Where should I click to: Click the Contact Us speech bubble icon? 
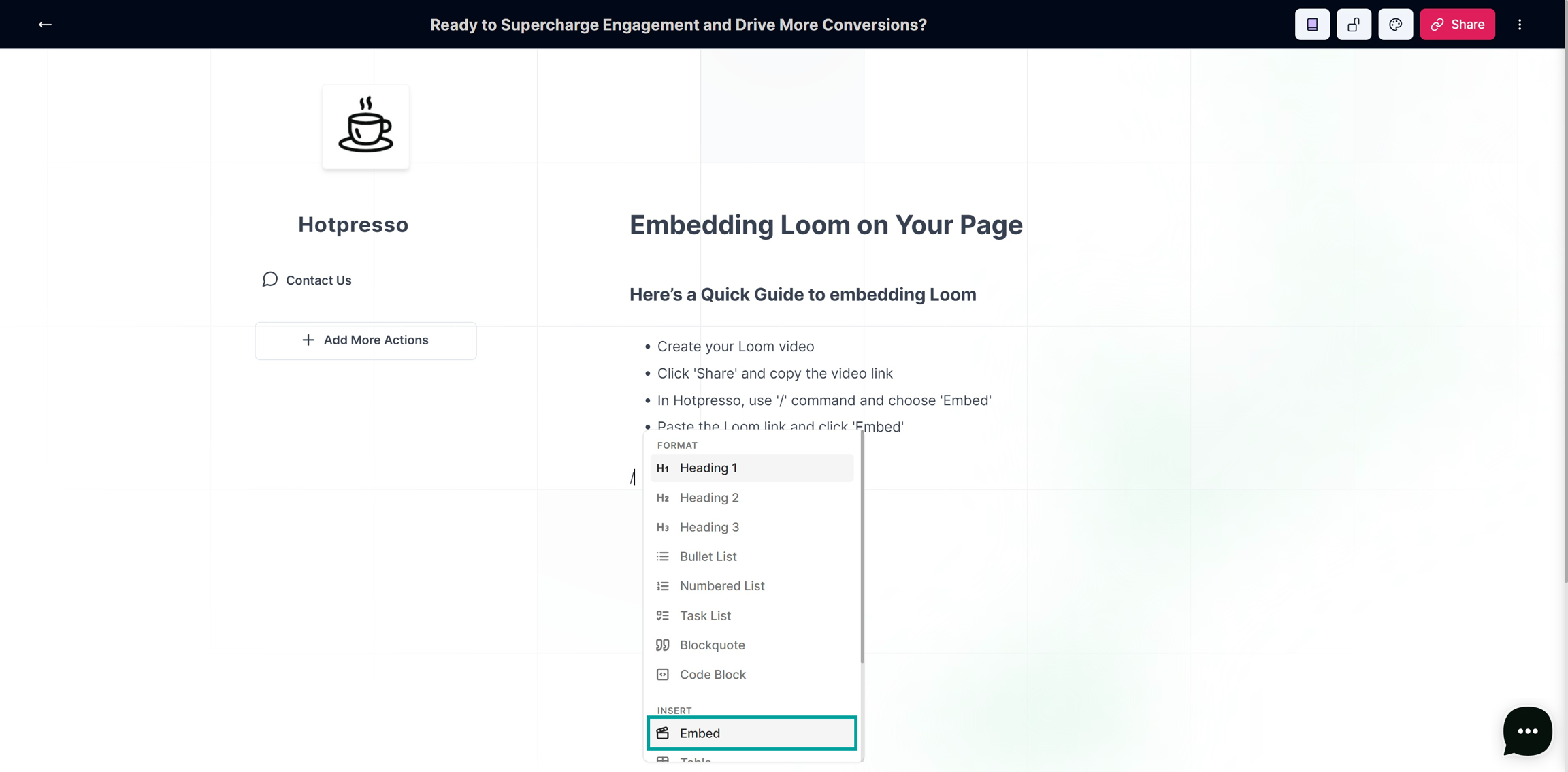(x=269, y=280)
